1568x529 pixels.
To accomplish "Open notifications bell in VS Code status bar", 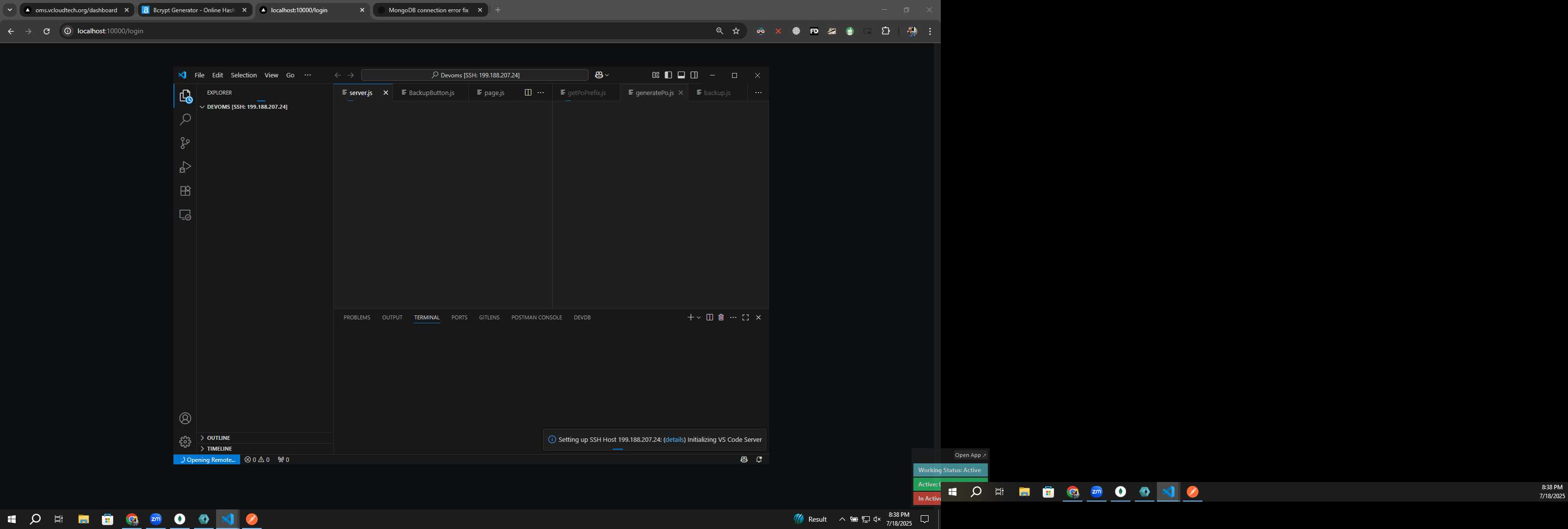I will point(759,459).
